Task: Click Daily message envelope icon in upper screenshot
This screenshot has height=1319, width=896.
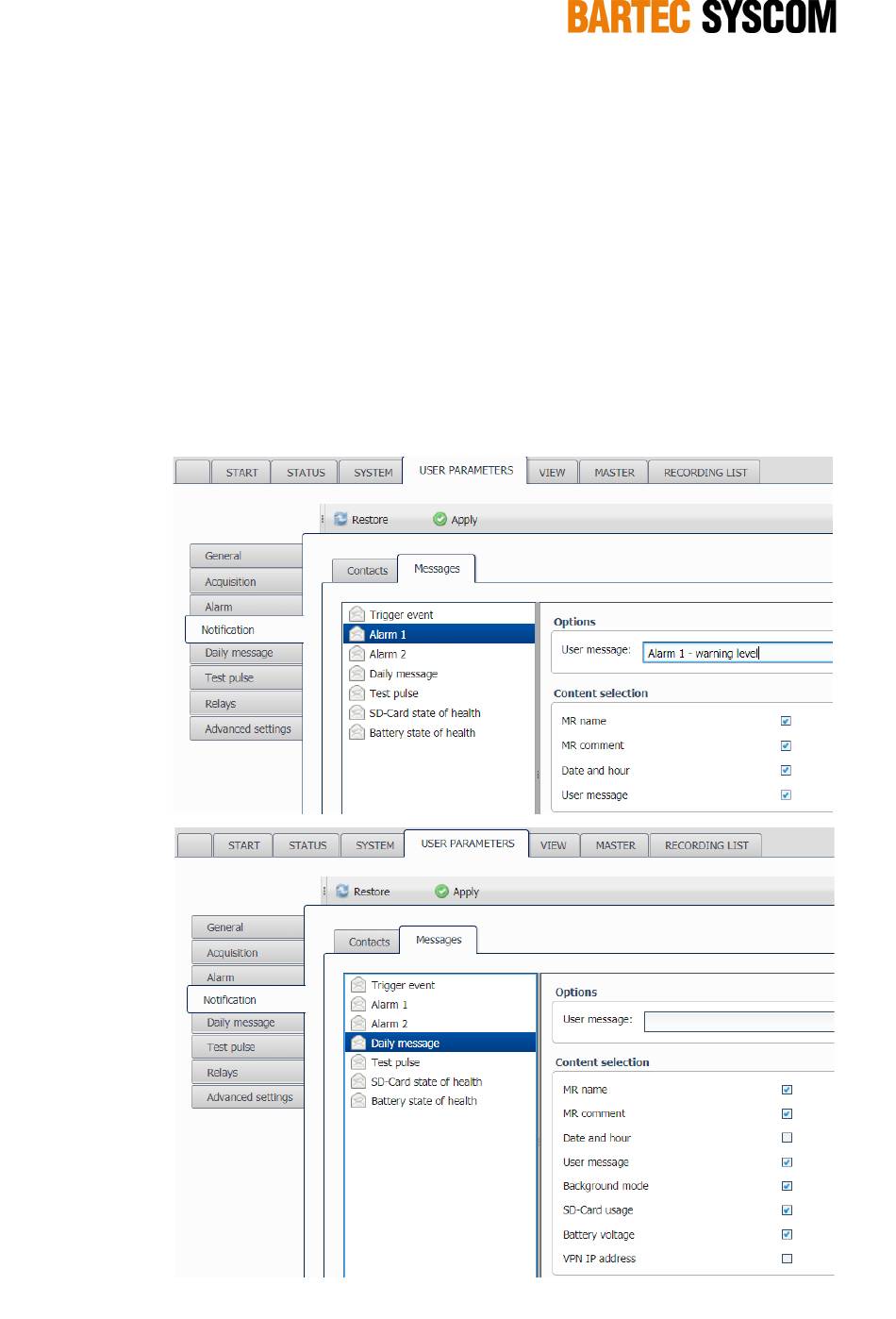Action: (x=357, y=674)
